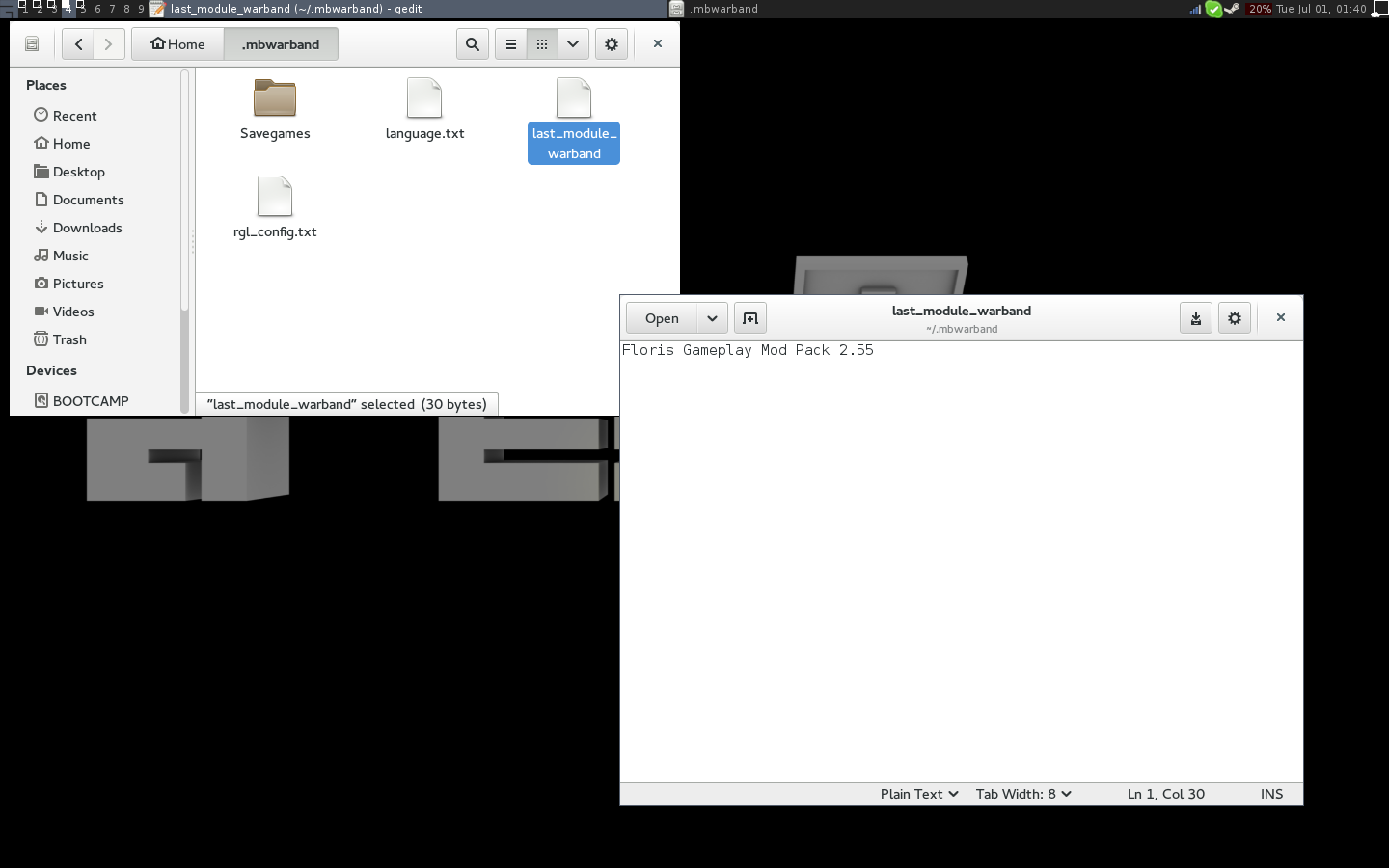Image resolution: width=1389 pixels, height=868 pixels.
Task: Click the language.txt file name
Action: 424,134
